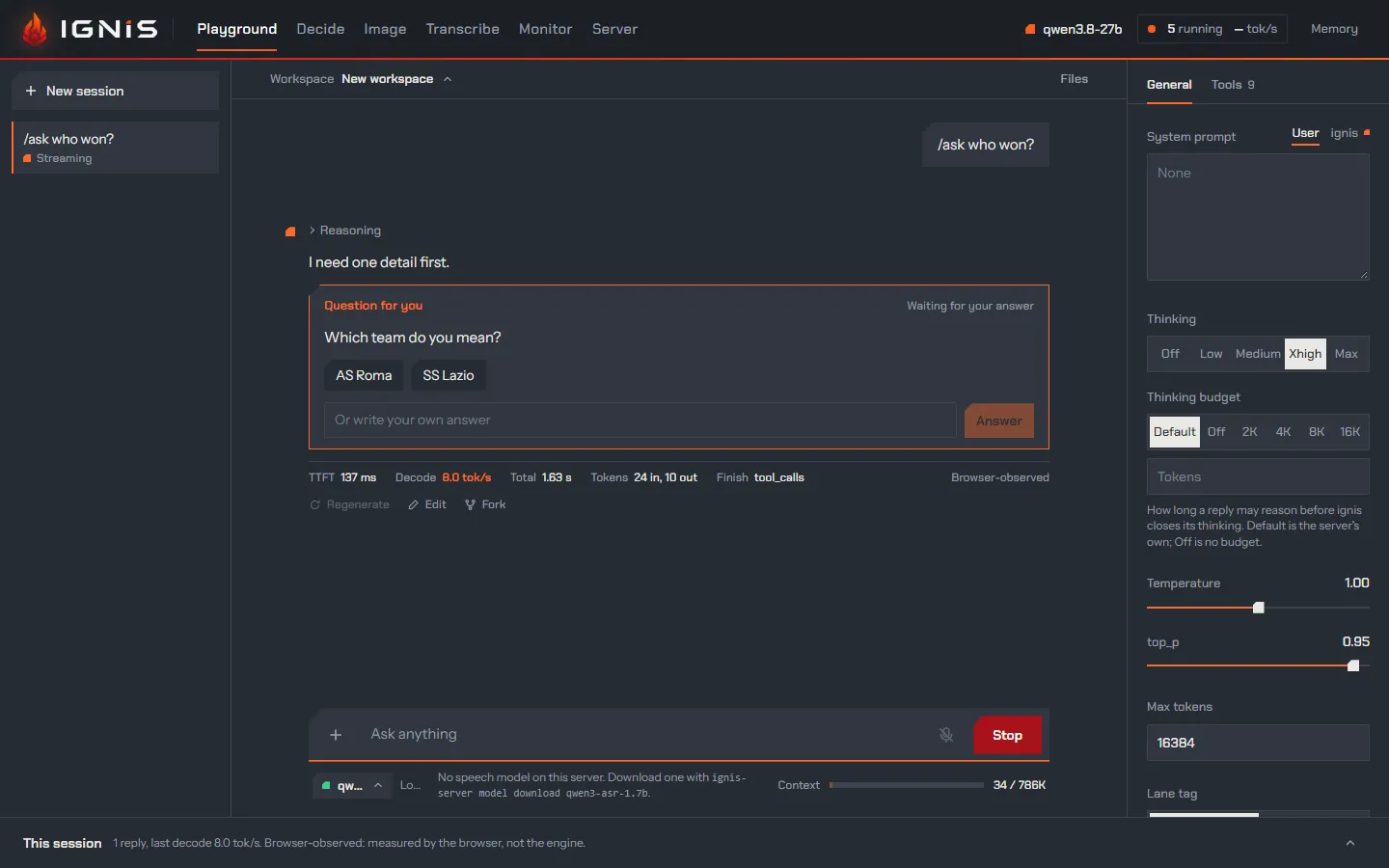
Task: Click the Answer button
Action: pyautogui.click(x=998, y=420)
